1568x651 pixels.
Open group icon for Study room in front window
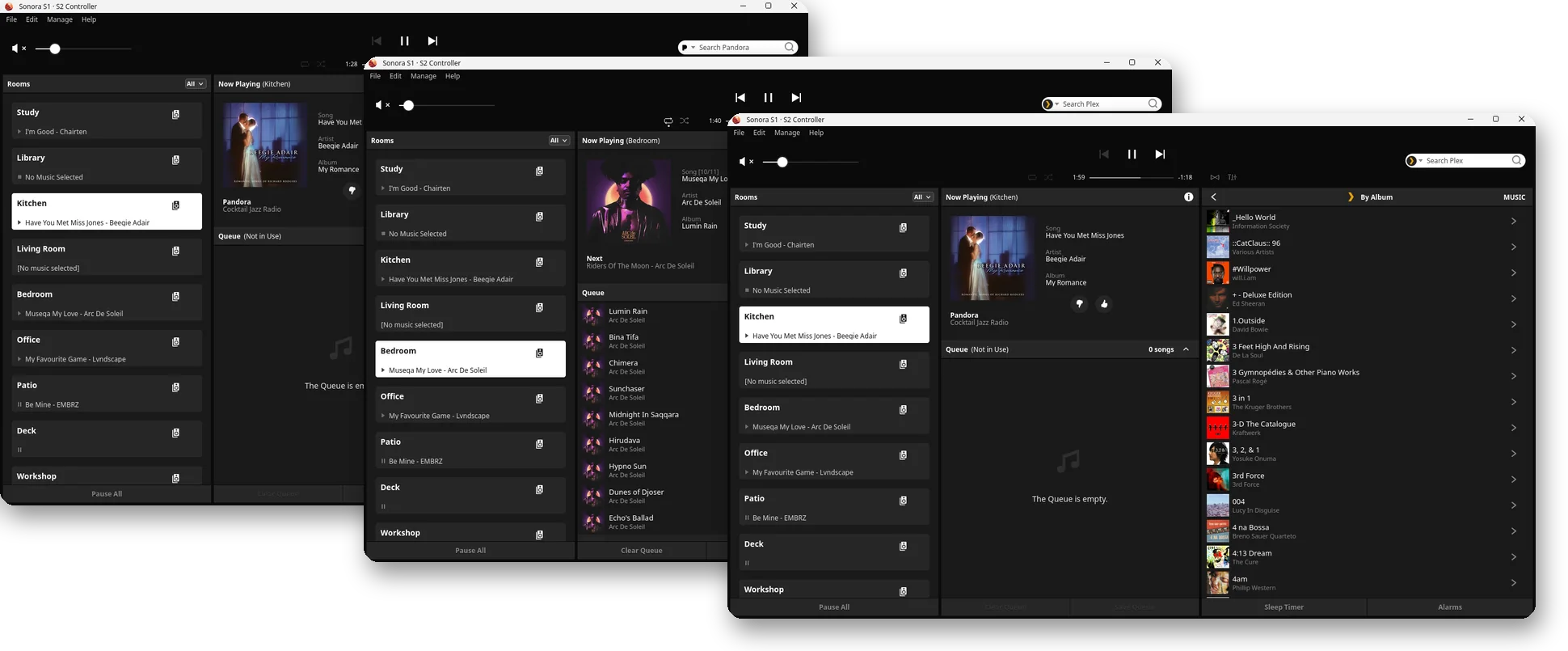903,228
